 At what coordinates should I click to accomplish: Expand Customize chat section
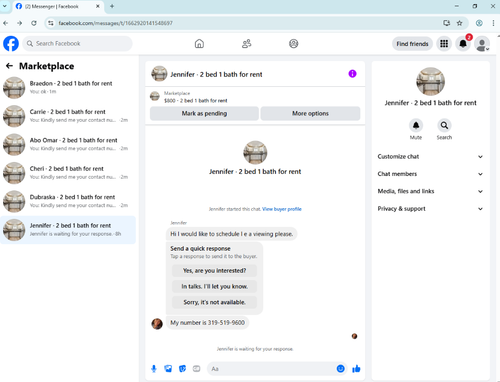point(430,157)
